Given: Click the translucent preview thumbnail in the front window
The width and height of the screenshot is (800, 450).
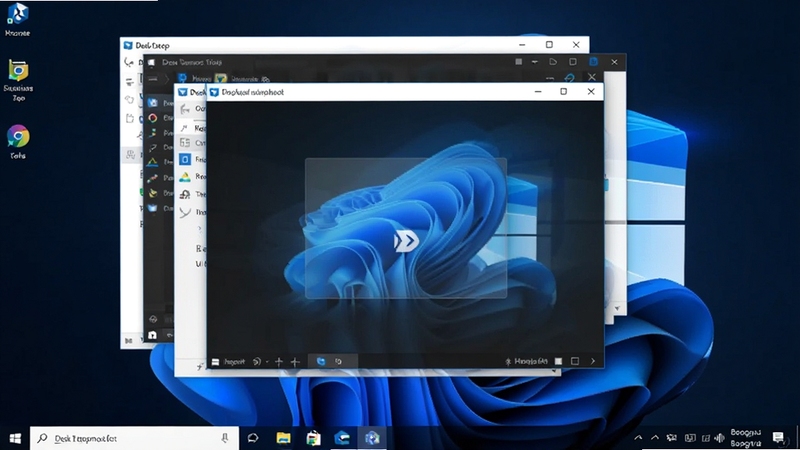Looking at the screenshot, I should 406,228.
